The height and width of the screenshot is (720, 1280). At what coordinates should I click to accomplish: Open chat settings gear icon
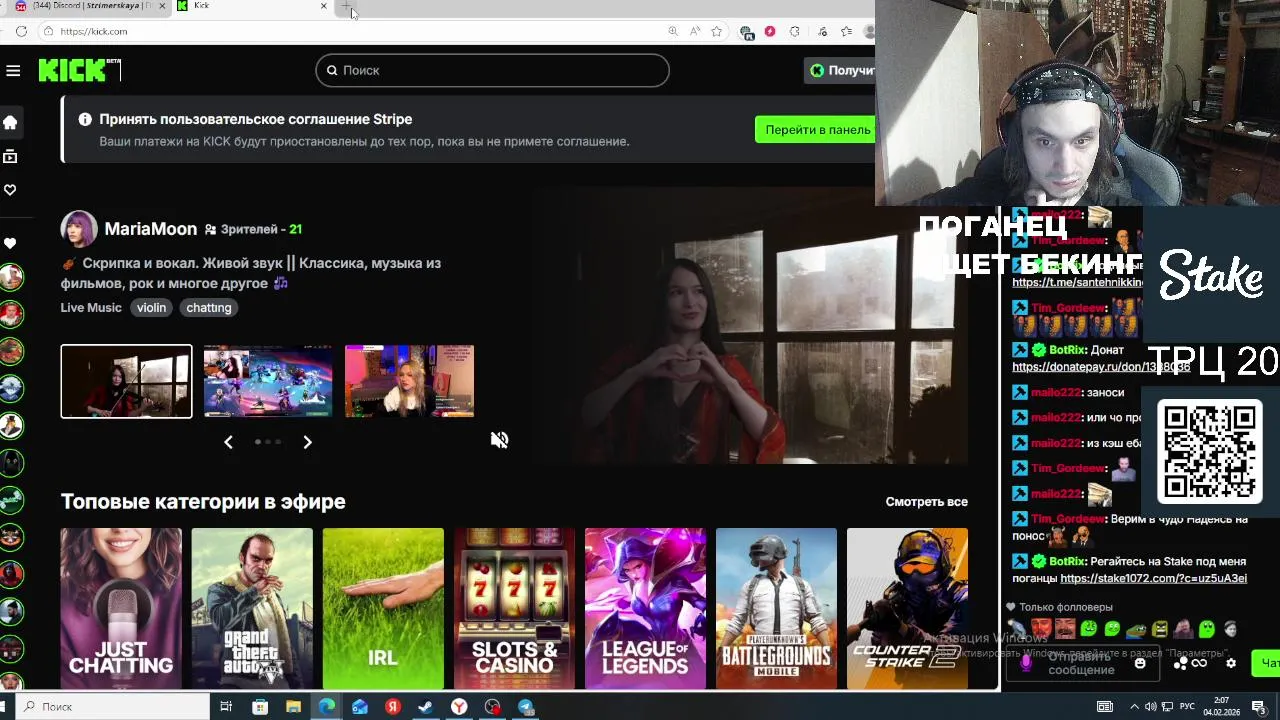[1231, 663]
